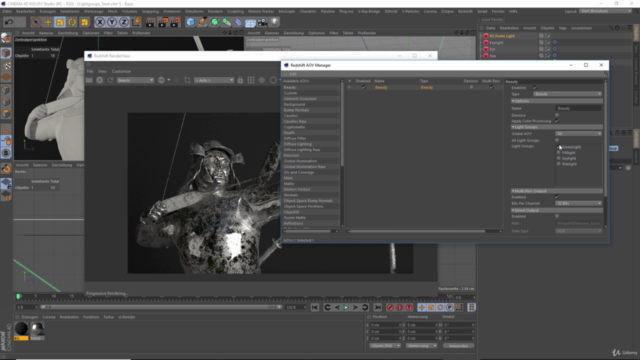The image size is (640, 360).
Task: Open RenderView Beauty AOV dropdown
Action: pos(135,80)
